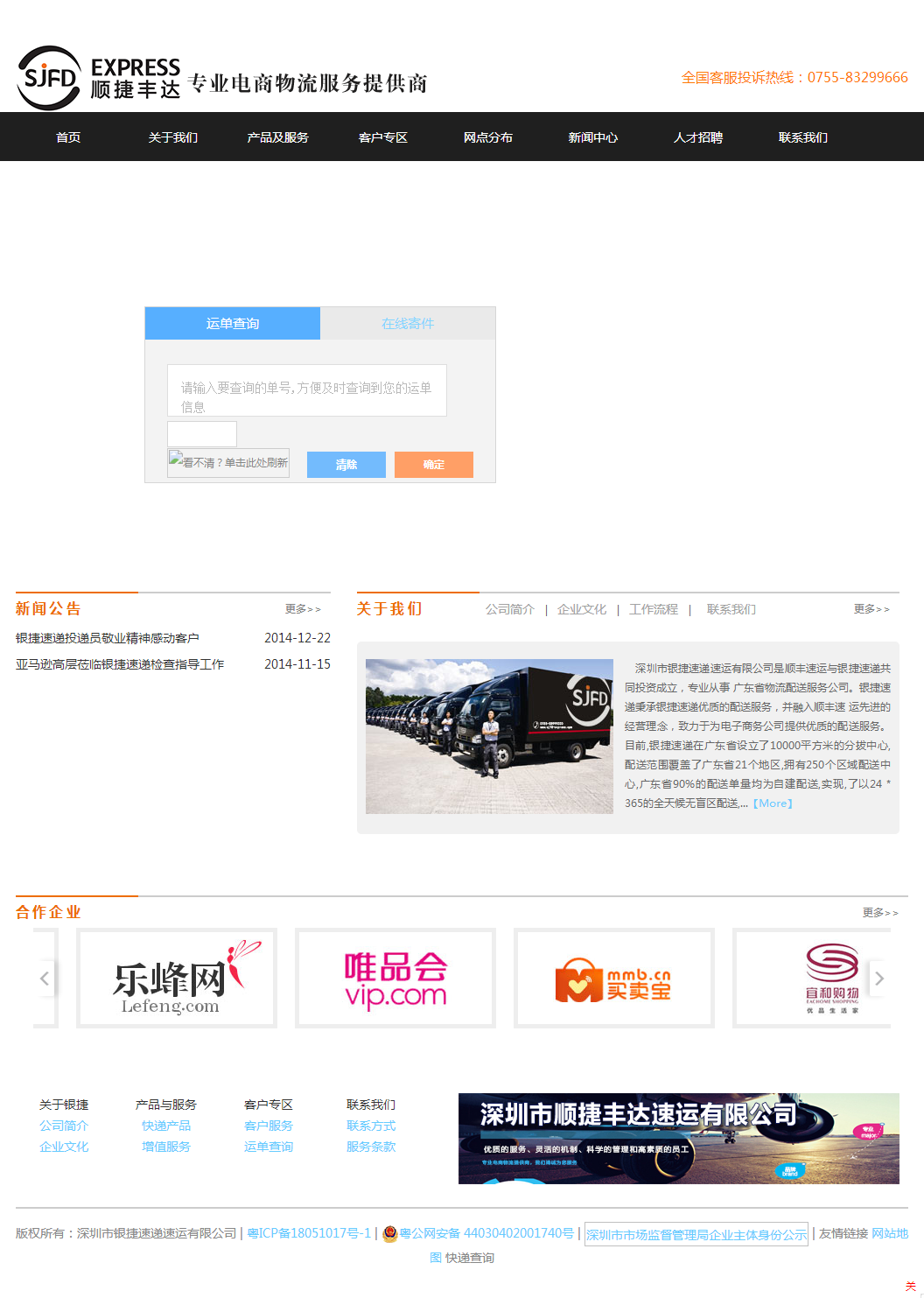The image size is (924, 1298).
Task: Click the 关于我们 section title
Action: pyautogui.click(x=389, y=608)
